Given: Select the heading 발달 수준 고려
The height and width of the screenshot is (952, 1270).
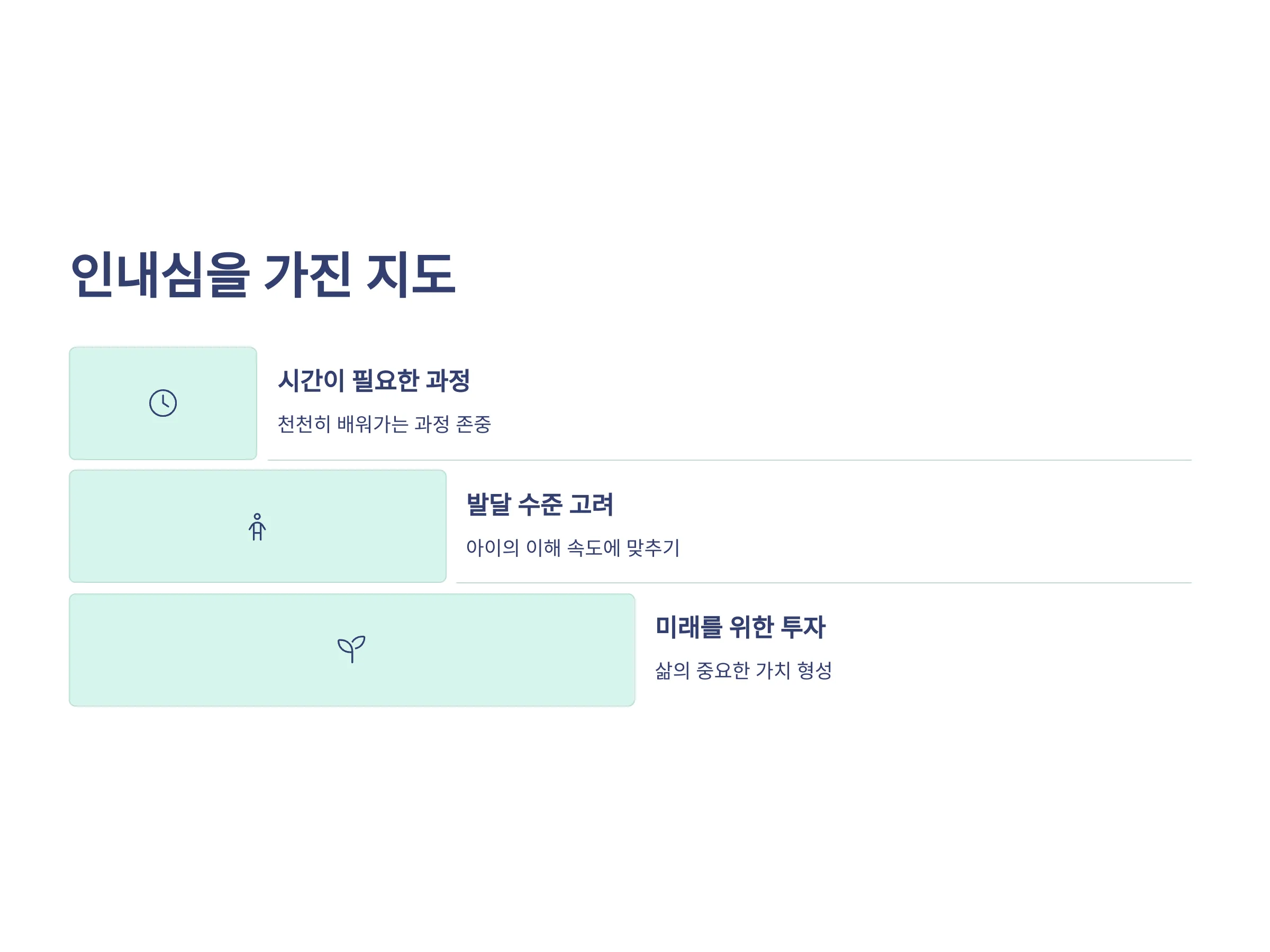Looking at the screenshot, I should coord(540,505).
